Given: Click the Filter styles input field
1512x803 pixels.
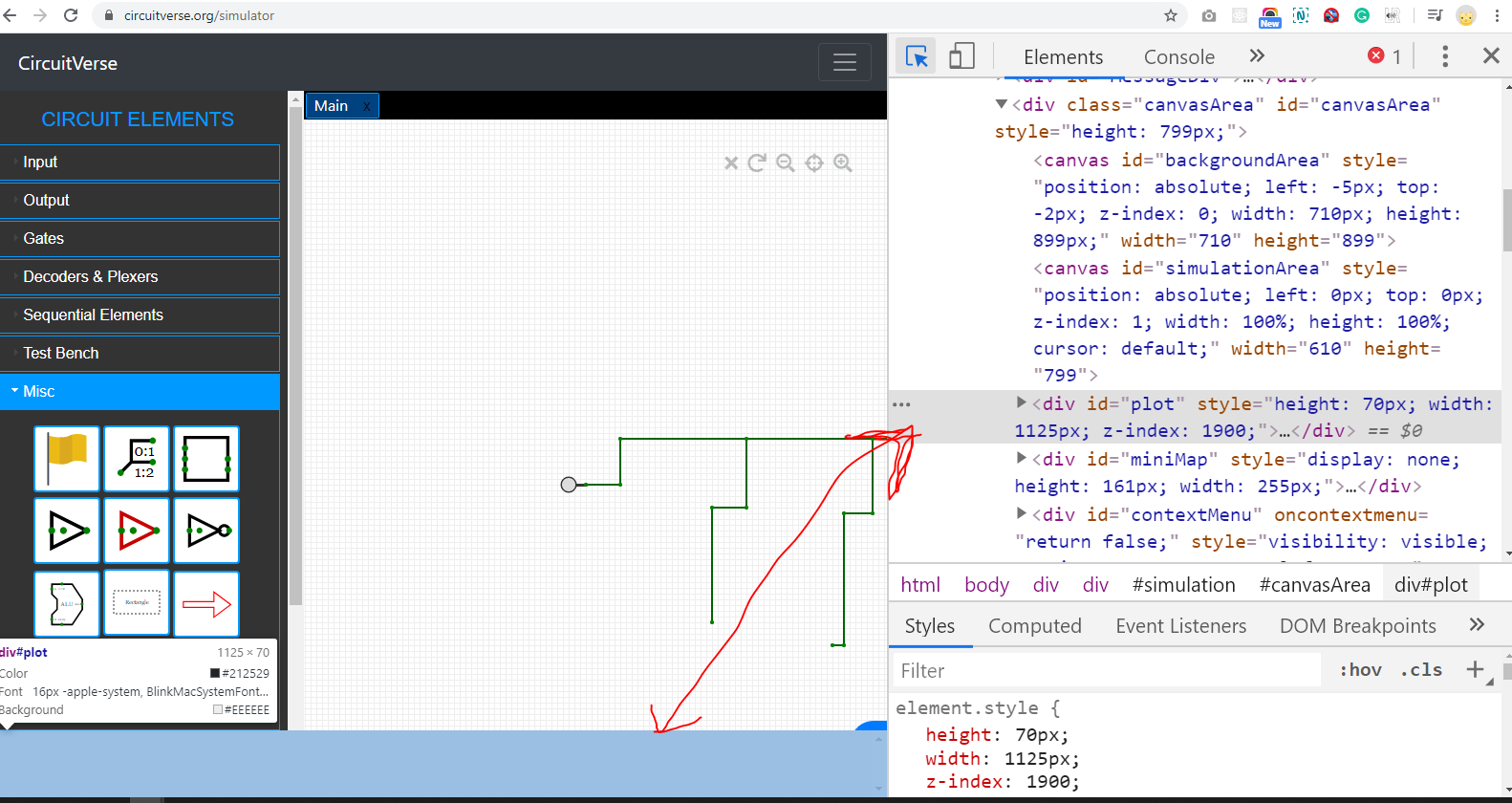Looking at the screenshot, I should 1108,671.
